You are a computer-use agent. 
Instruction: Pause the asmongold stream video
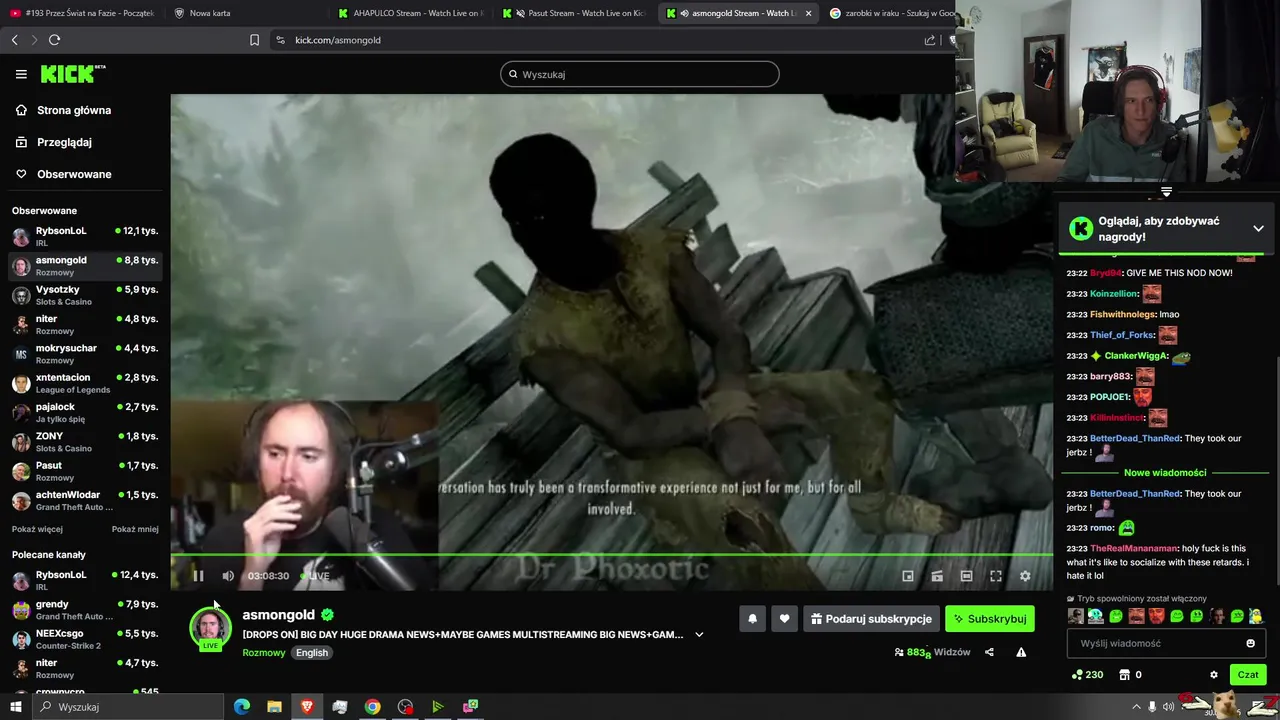198,576
